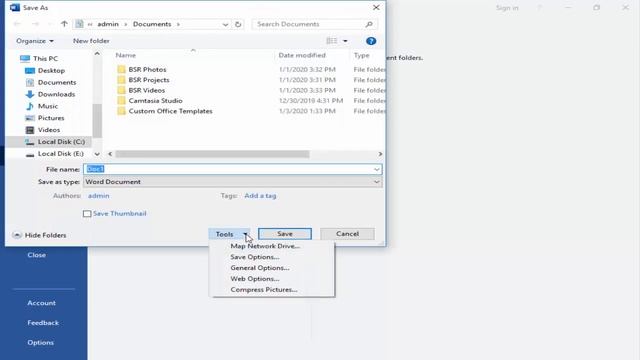Close the Save As dialog
Viewport: 640px width, 360px height.
[376, 8]
